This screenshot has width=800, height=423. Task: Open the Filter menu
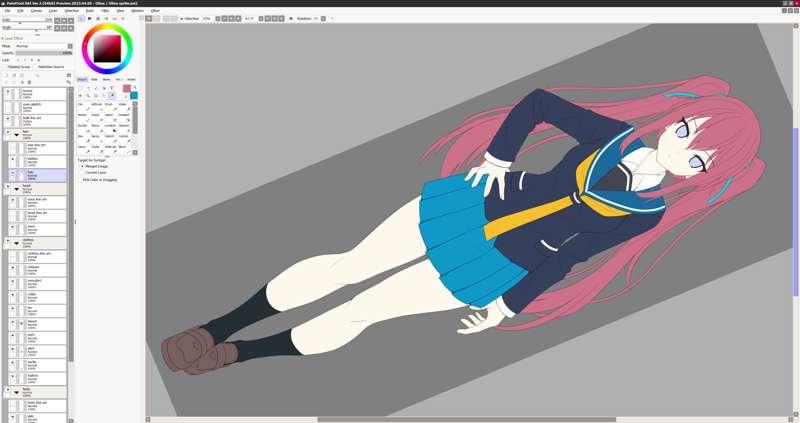click(105, 10)
